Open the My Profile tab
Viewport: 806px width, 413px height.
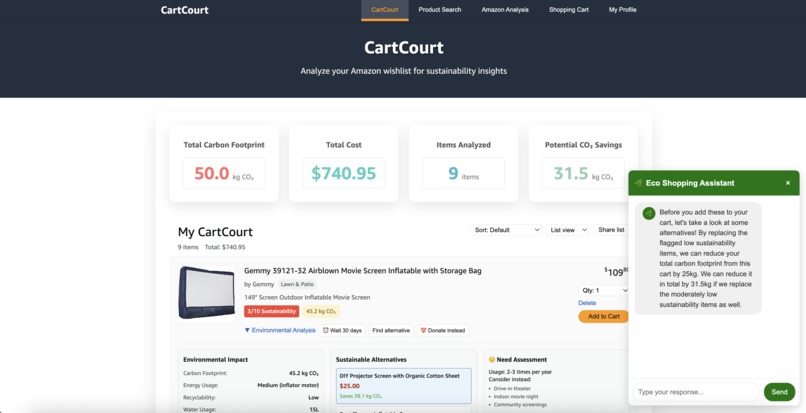coord(622,10)
